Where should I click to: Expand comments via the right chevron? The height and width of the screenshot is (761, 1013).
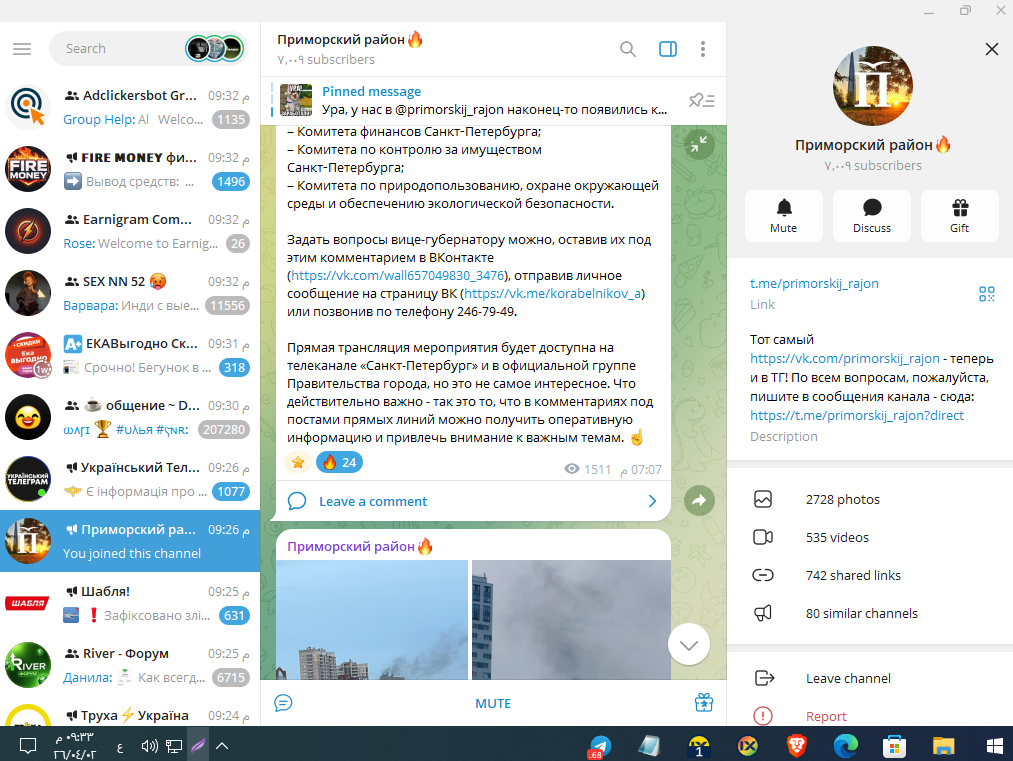point(652,501)
